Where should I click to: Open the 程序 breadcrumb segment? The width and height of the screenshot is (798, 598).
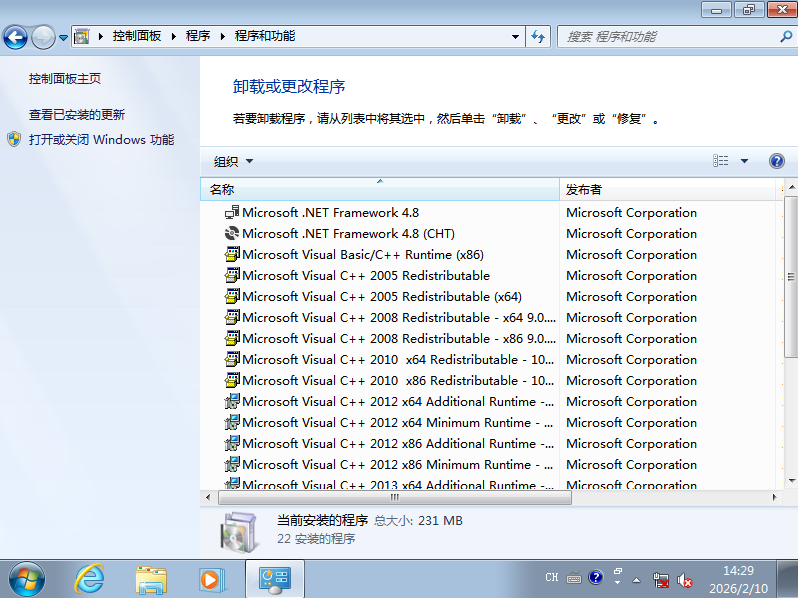click(198, 36)
